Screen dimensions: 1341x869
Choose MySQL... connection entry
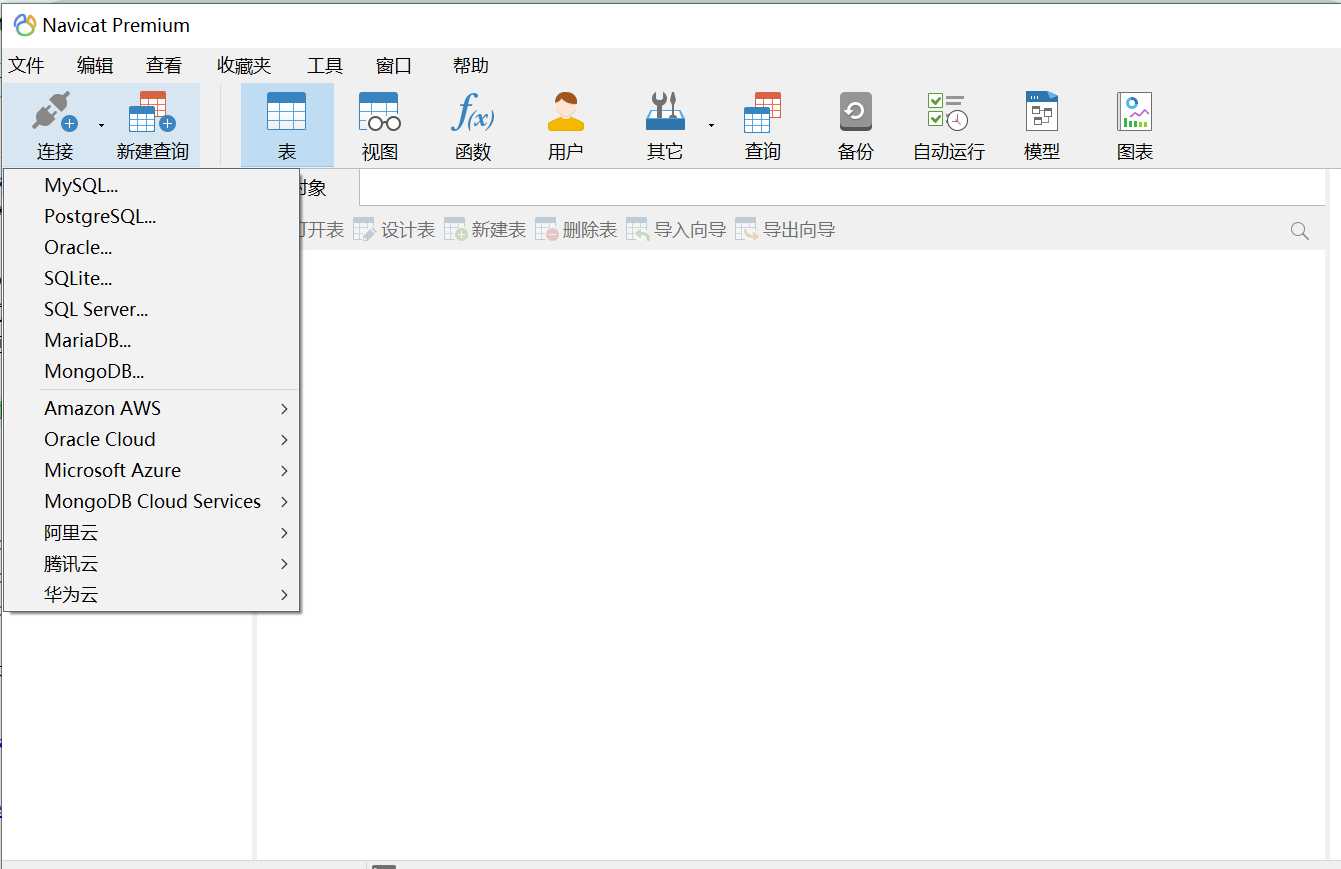click(152, 185)
